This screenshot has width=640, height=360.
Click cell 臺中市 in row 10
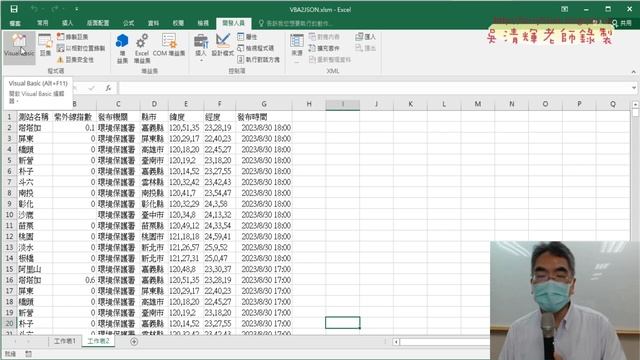[153, 215]
